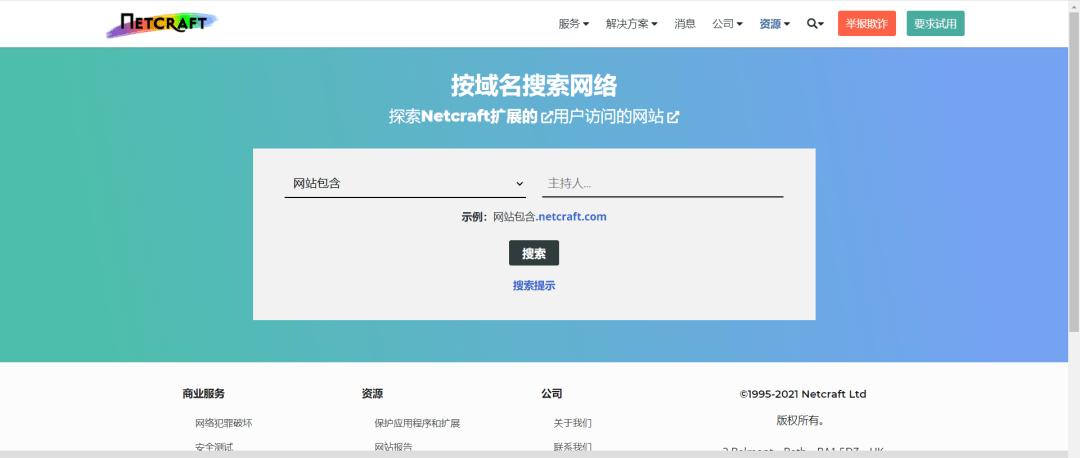Click the footer heading 资源
Viewport: 1080px width, 458px height.
point(372,394)
